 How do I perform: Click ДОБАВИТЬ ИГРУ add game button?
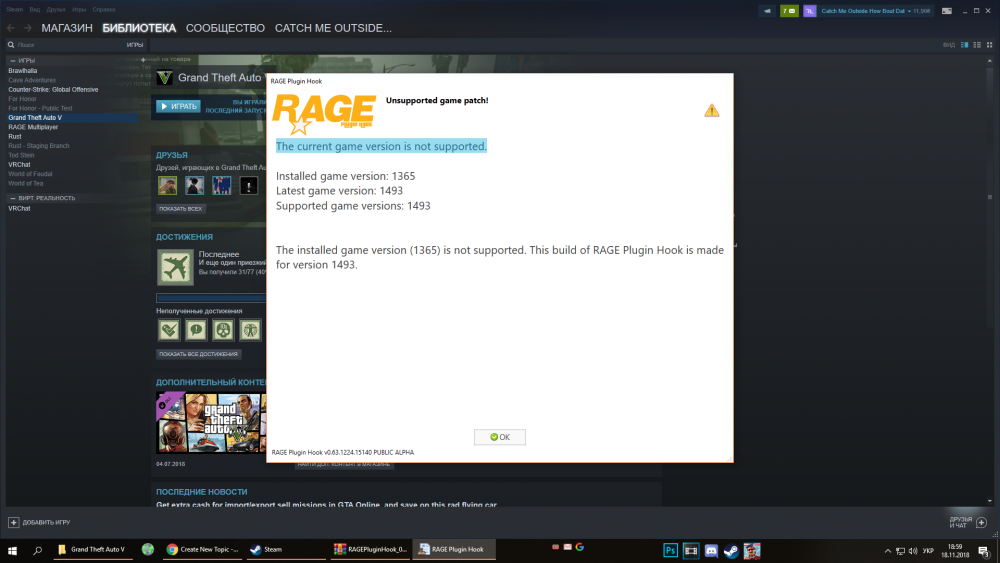(40, 522)
